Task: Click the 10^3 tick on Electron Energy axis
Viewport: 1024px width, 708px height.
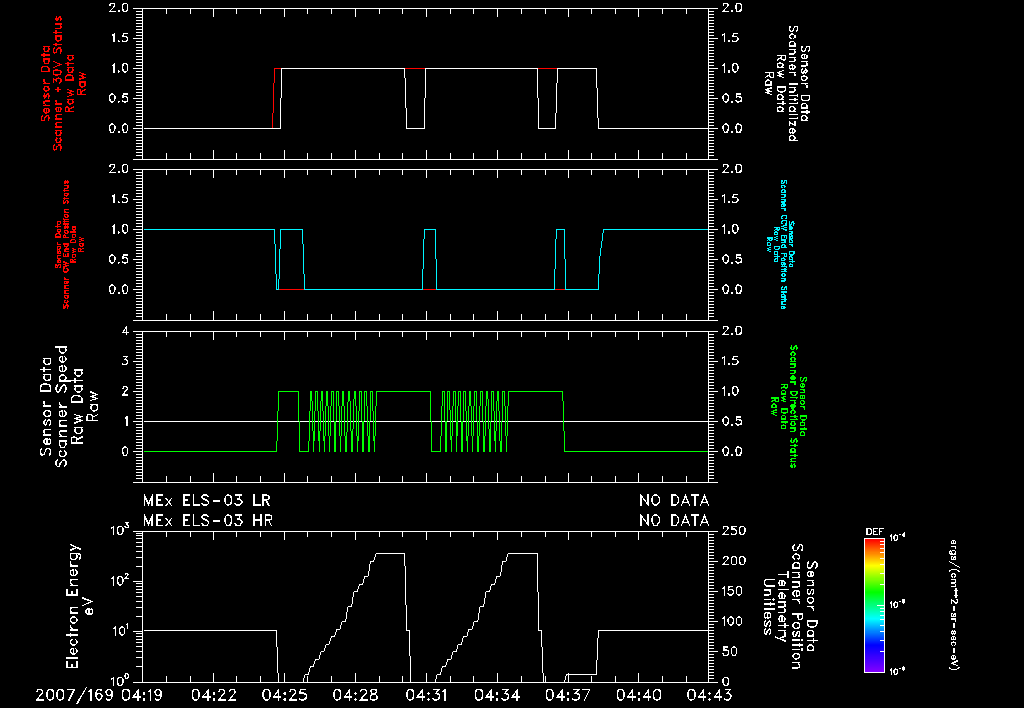Action: pos(120,529)
